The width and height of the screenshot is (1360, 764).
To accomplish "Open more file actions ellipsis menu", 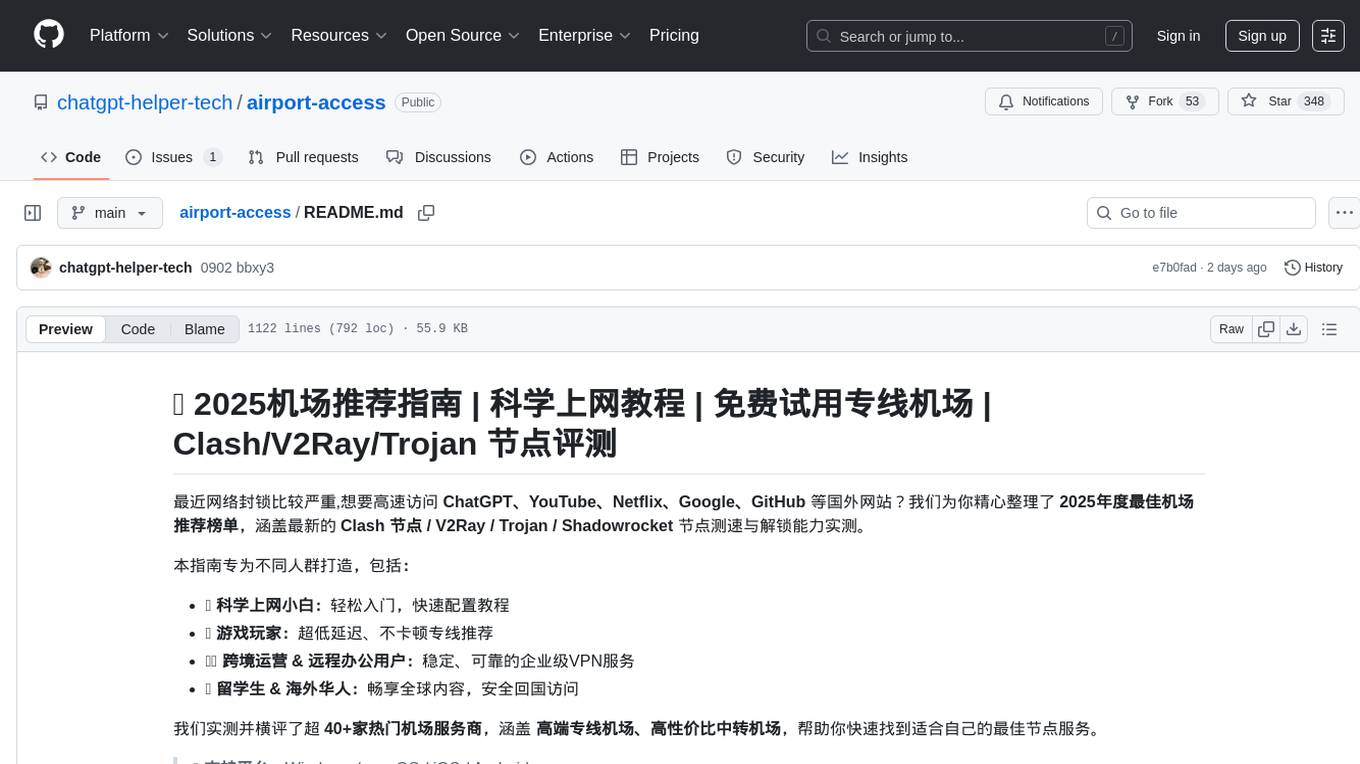I will 1345,213.
